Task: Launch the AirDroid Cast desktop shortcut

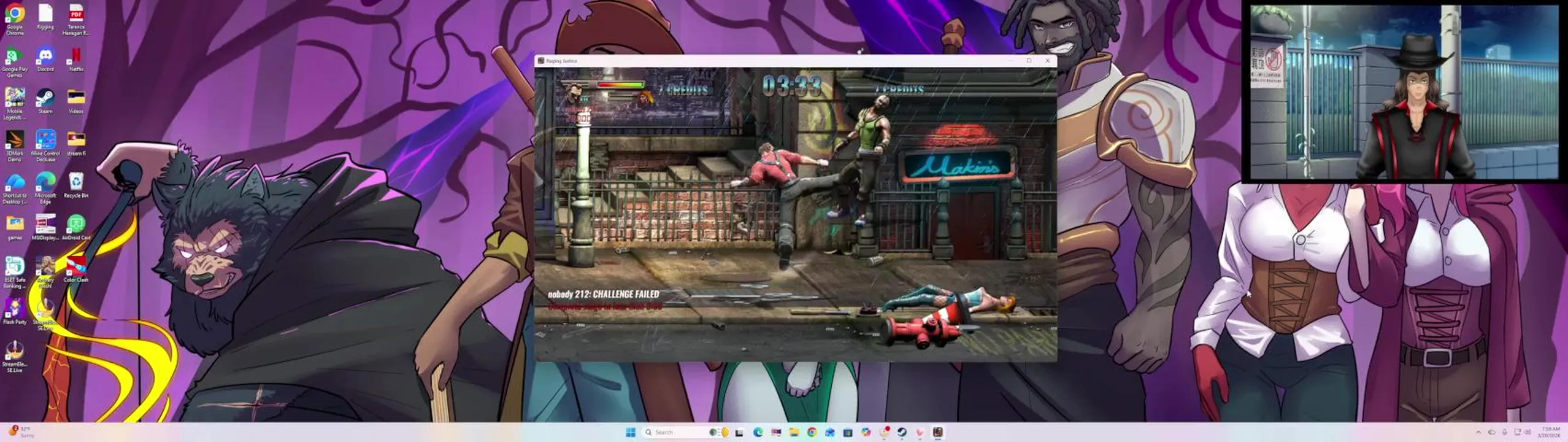Action: [x=76, y=228]
